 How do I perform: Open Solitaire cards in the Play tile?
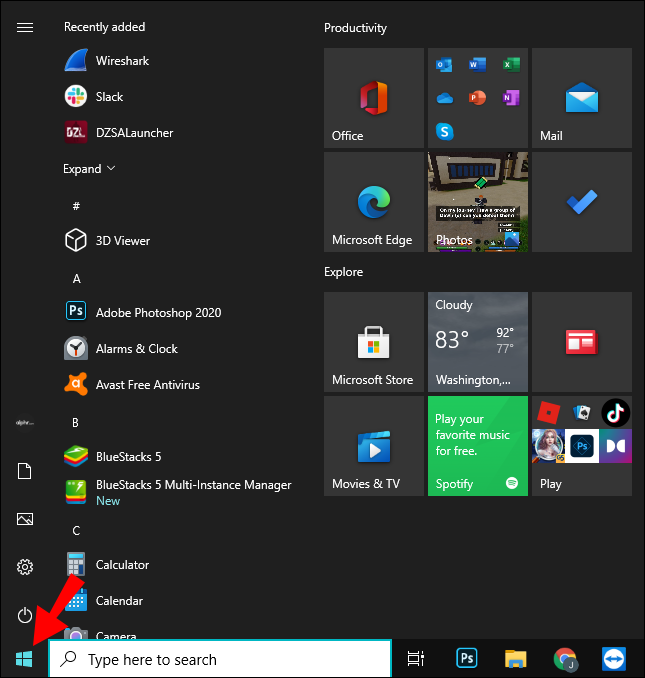pyautogui.click(x=582, y=413)
